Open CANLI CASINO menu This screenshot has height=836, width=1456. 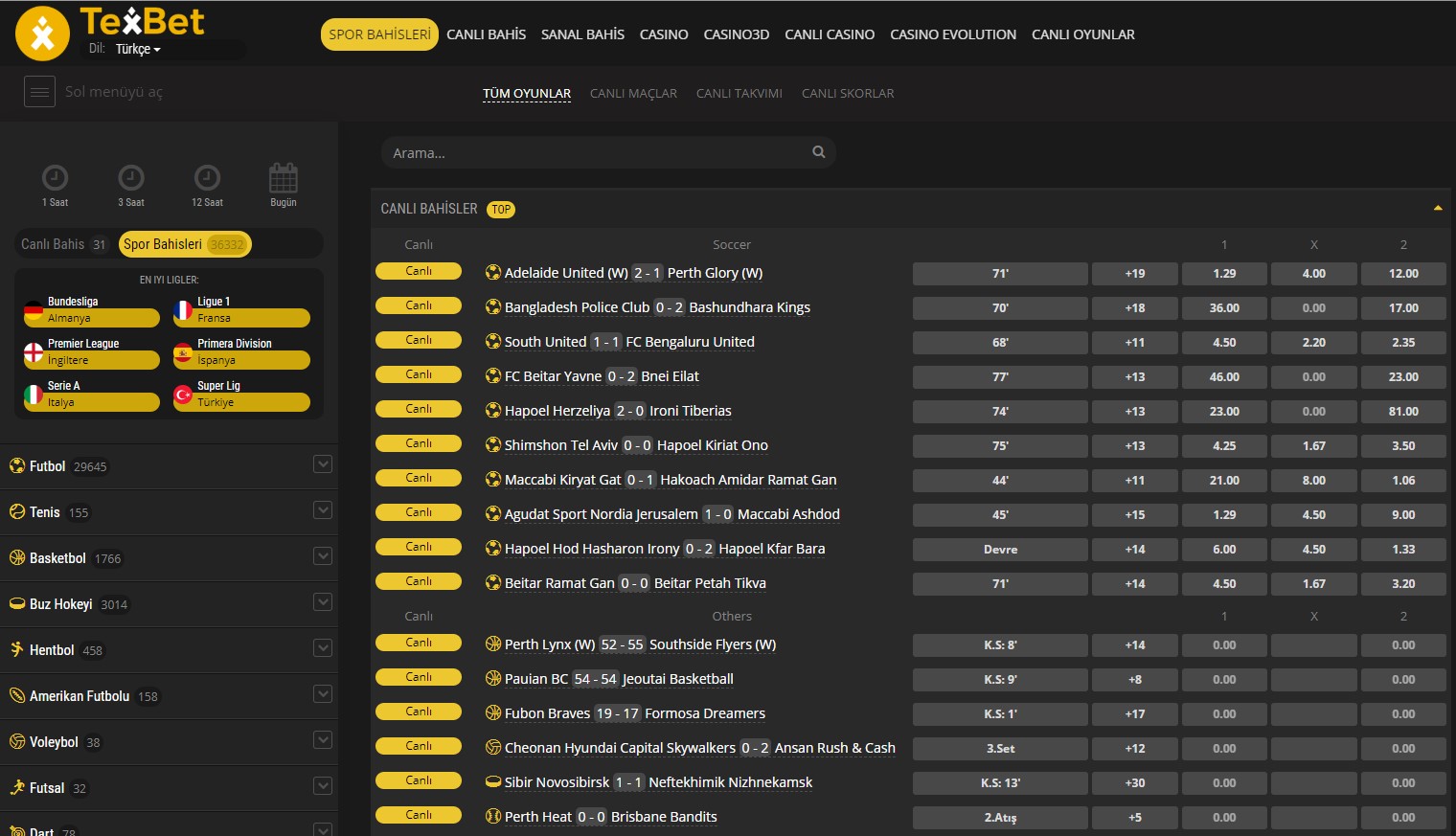pyautogui.click(x=830, y=34)
